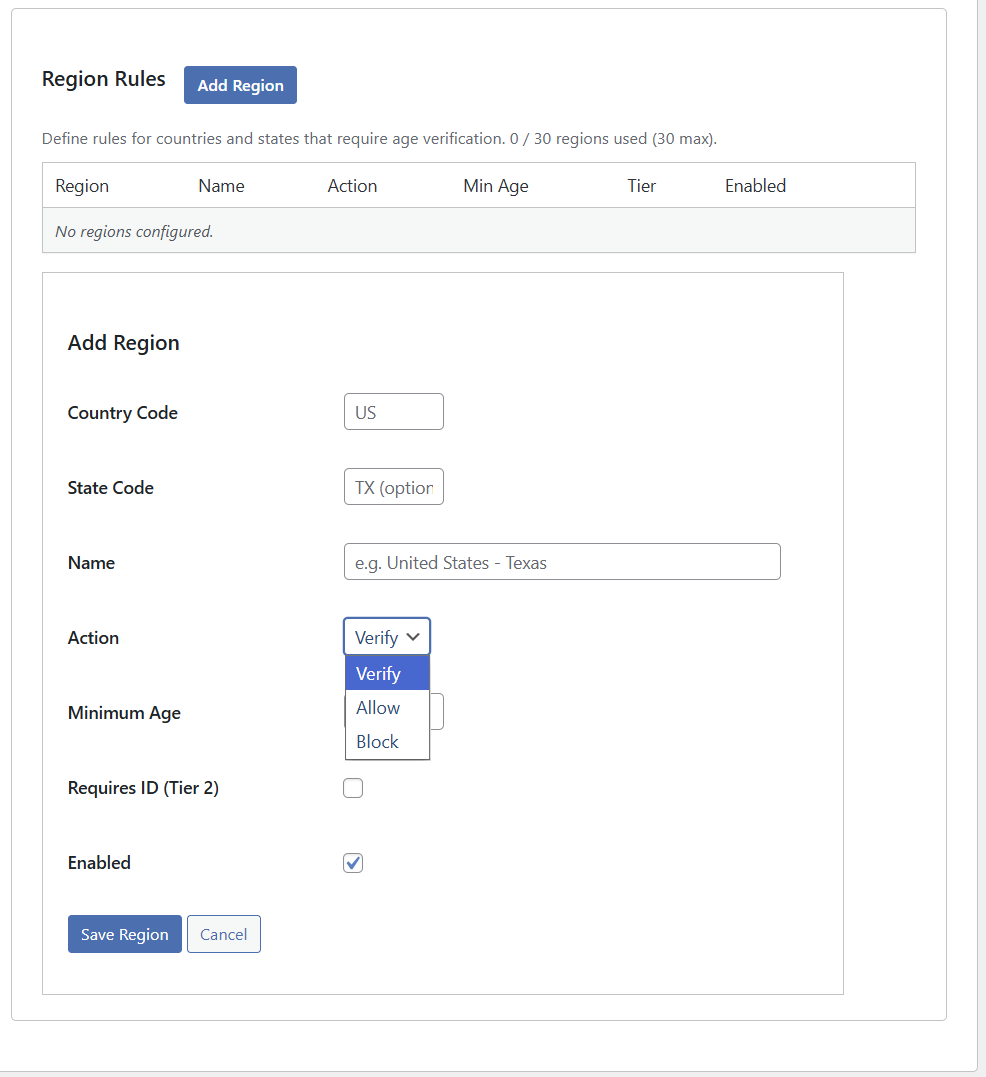Click the Region column header
The image size is (986, 1077).
(x=82, y=186)
